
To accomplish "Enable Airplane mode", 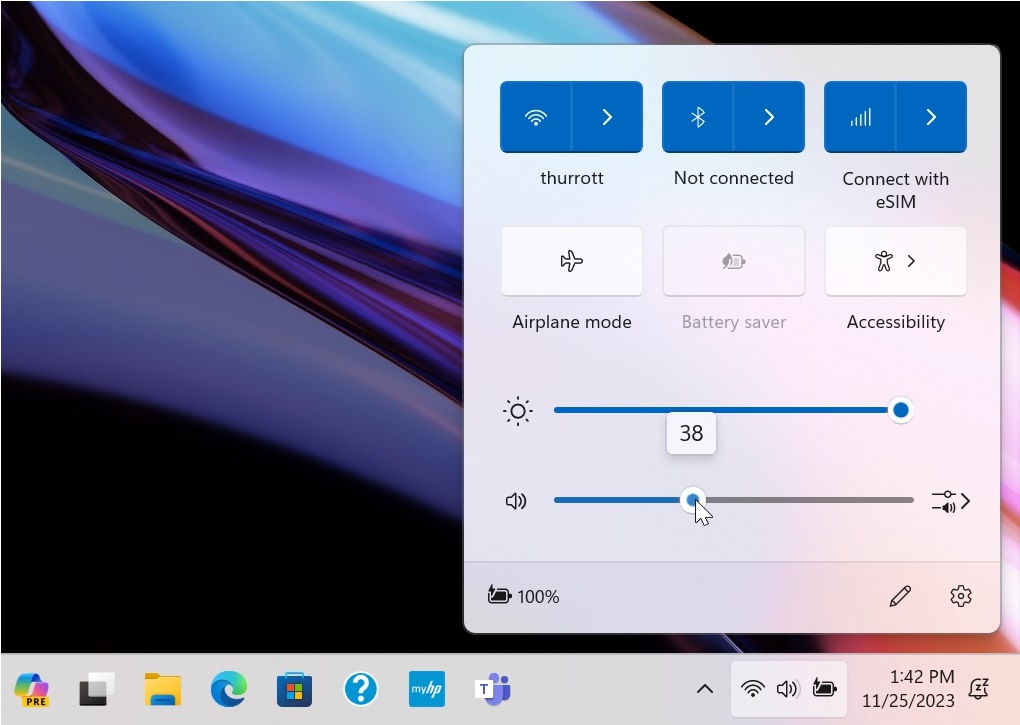I will click(571, 261).
